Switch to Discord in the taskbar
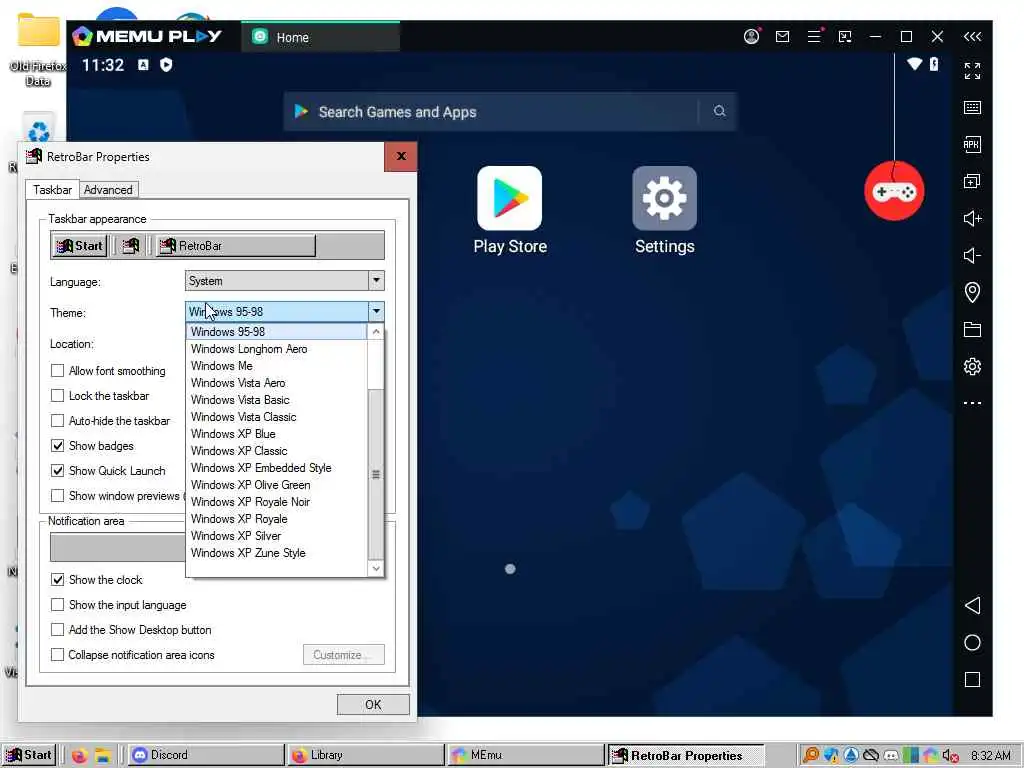1024x768 pixels. coord(205,756)
